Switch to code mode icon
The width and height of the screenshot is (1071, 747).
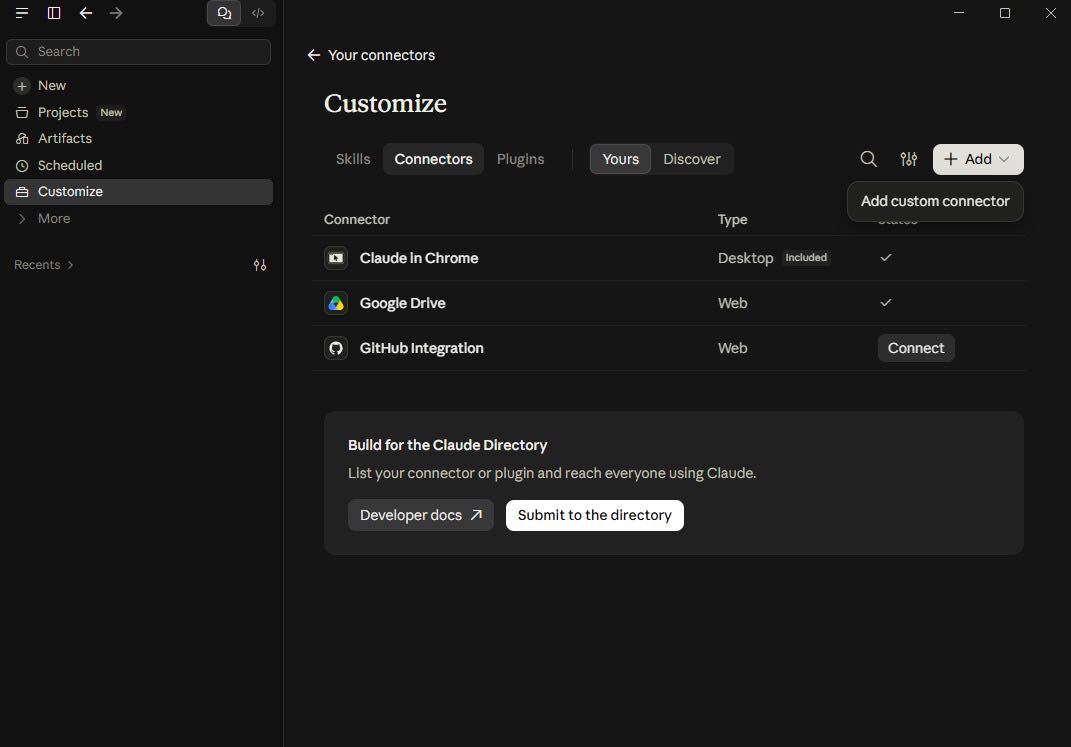[x=258, y=13]
